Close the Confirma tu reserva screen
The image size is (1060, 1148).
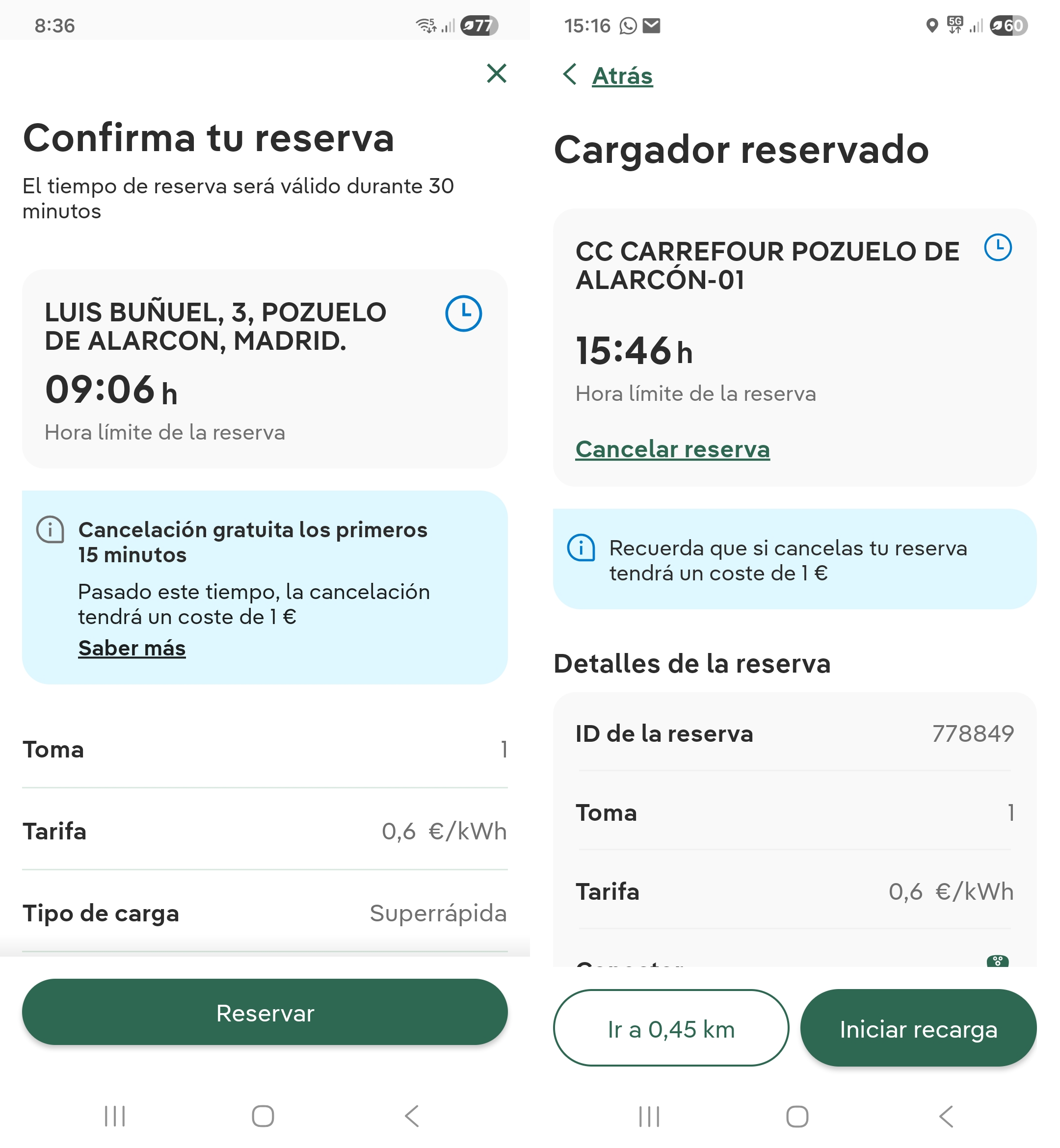coord(496,74)
